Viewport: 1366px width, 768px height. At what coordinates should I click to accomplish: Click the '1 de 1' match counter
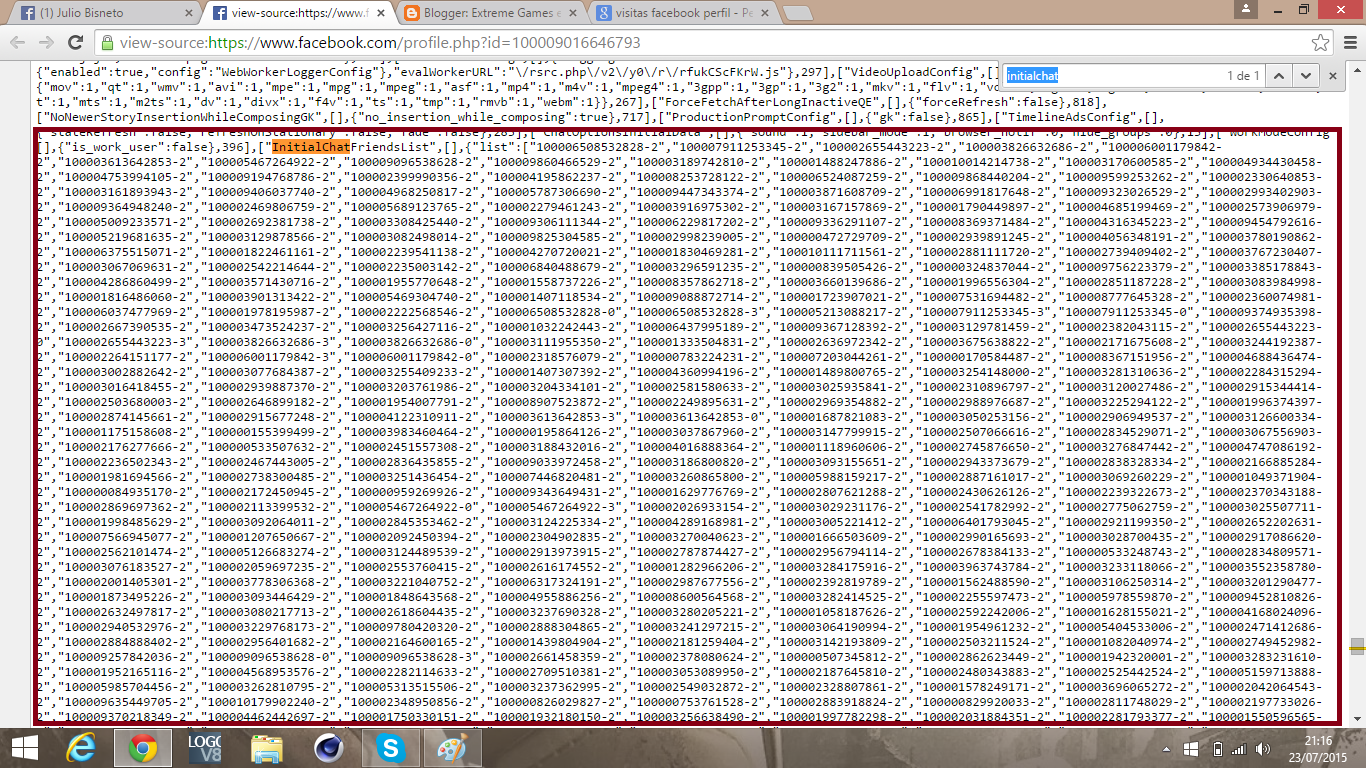(x=1243, y=76)
